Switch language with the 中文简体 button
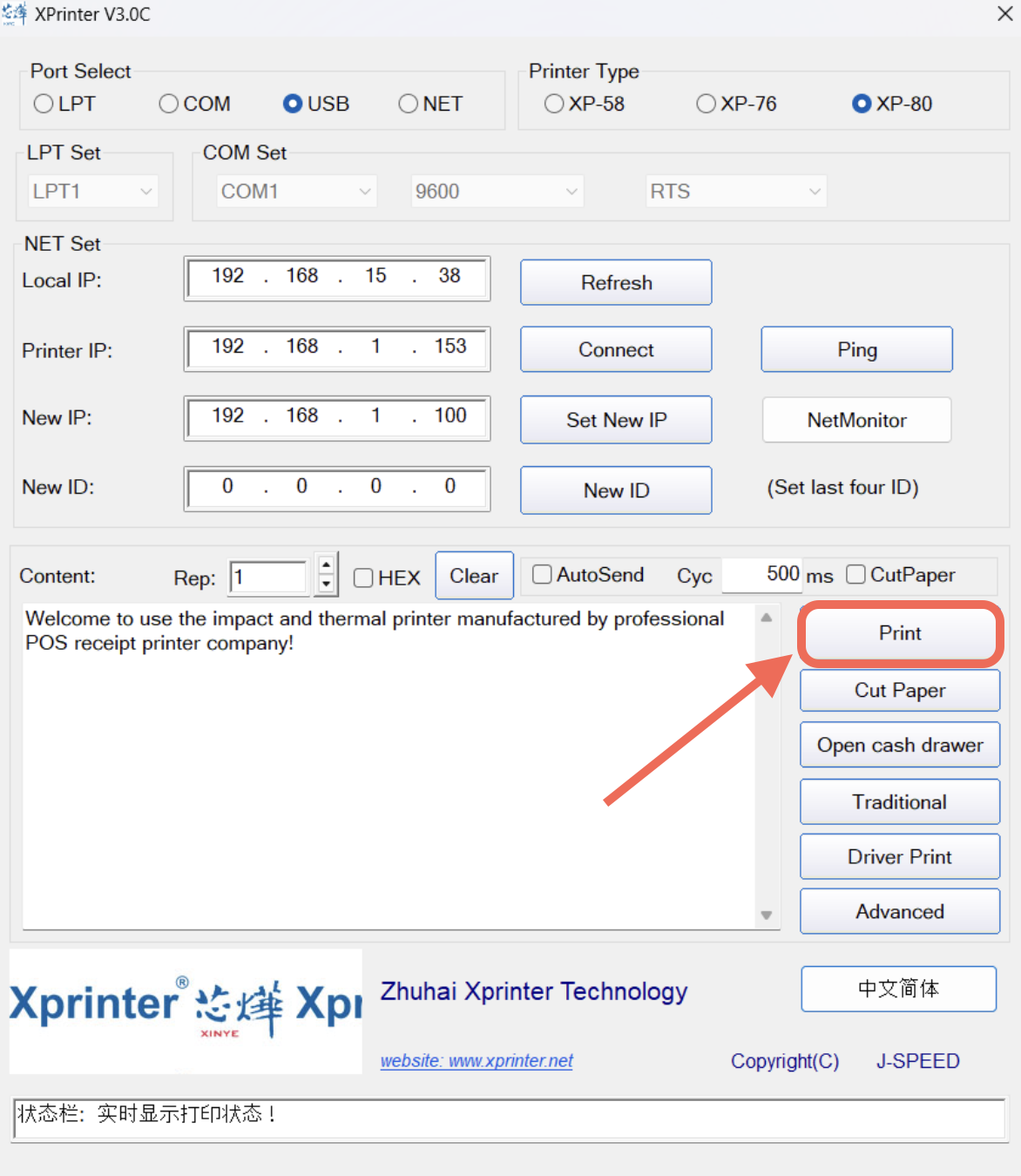The height and width of the screenshot is (1176, 1021). pos(898,989)
